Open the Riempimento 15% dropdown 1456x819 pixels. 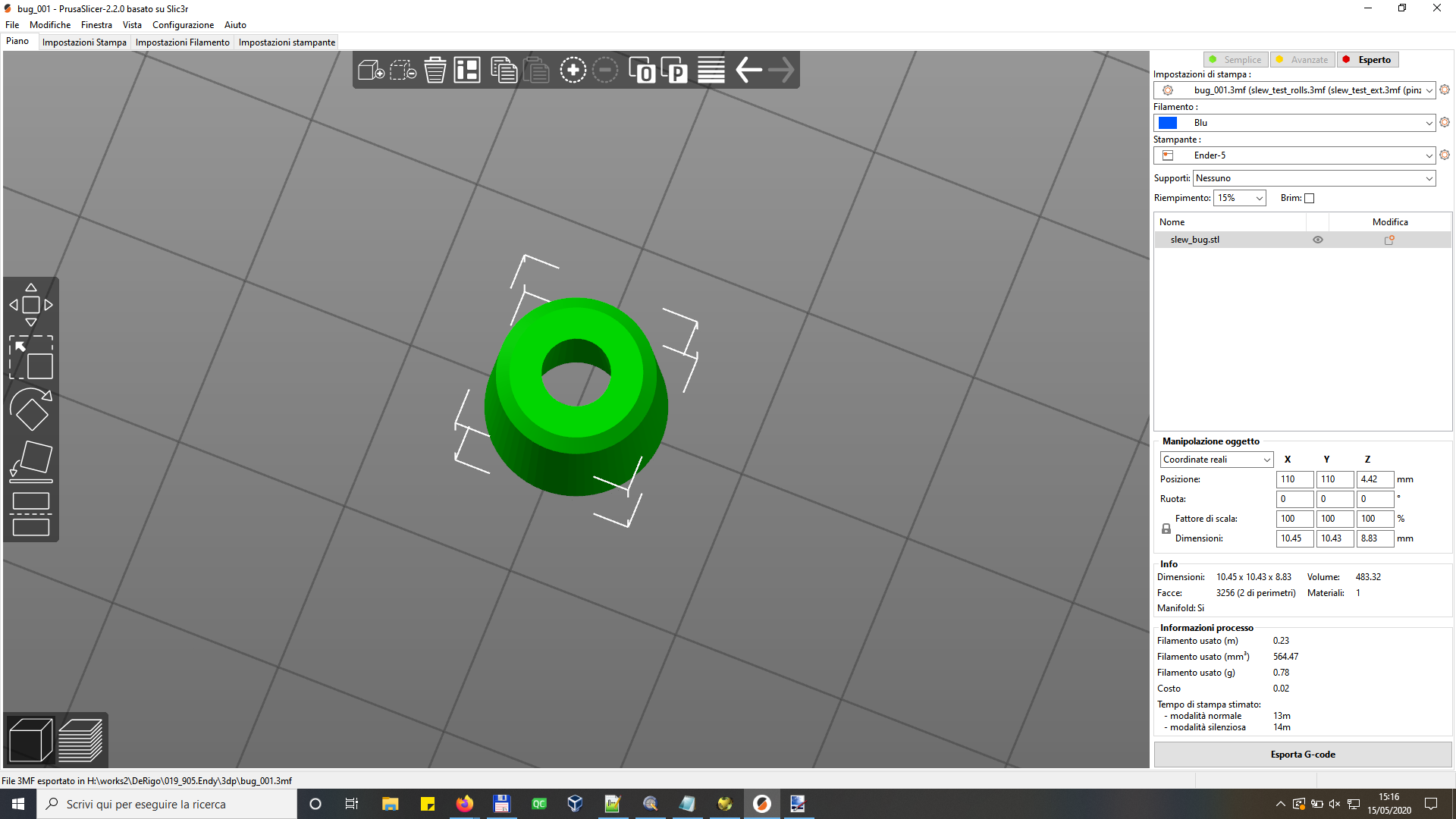[1240, 198]
